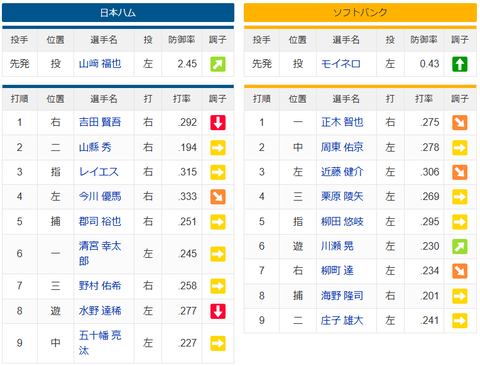This screenshot has height=366, width=480.
Task: Open 今川 優馬 player page
Action: click(100, 196)
